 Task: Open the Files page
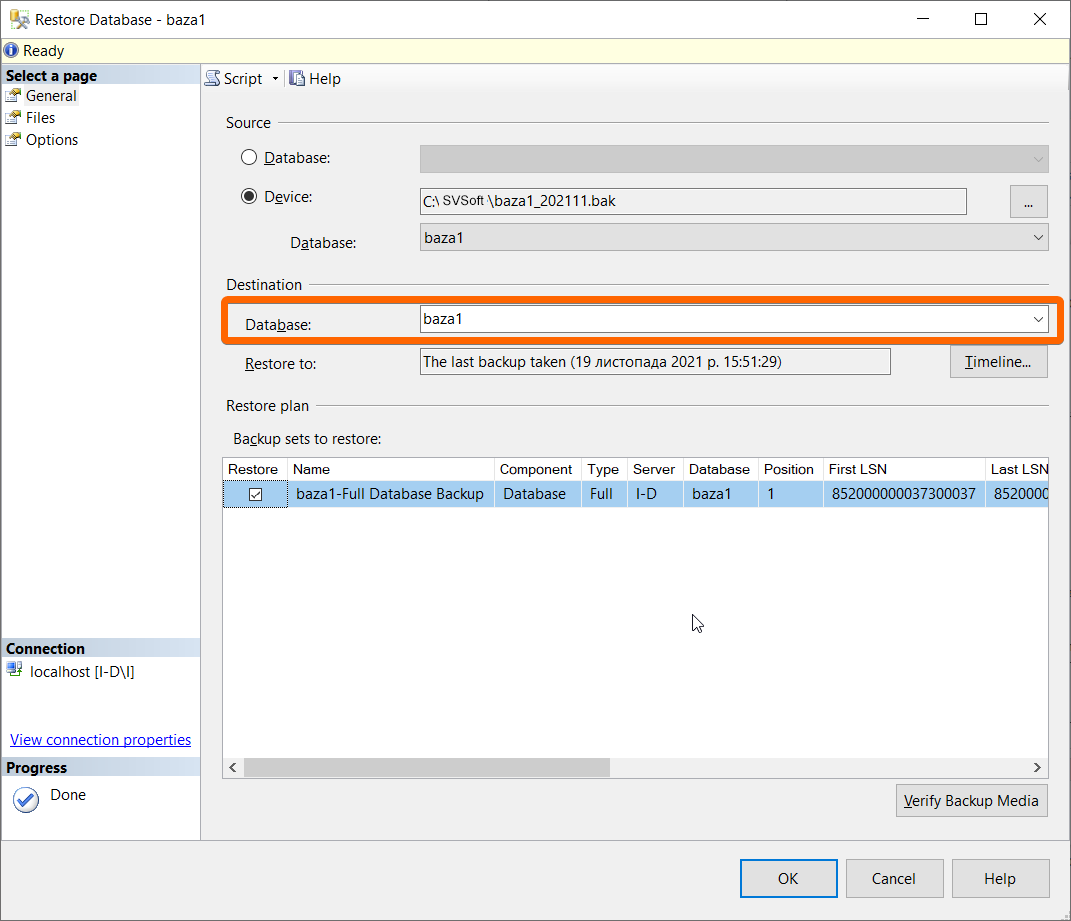point(40,118)
